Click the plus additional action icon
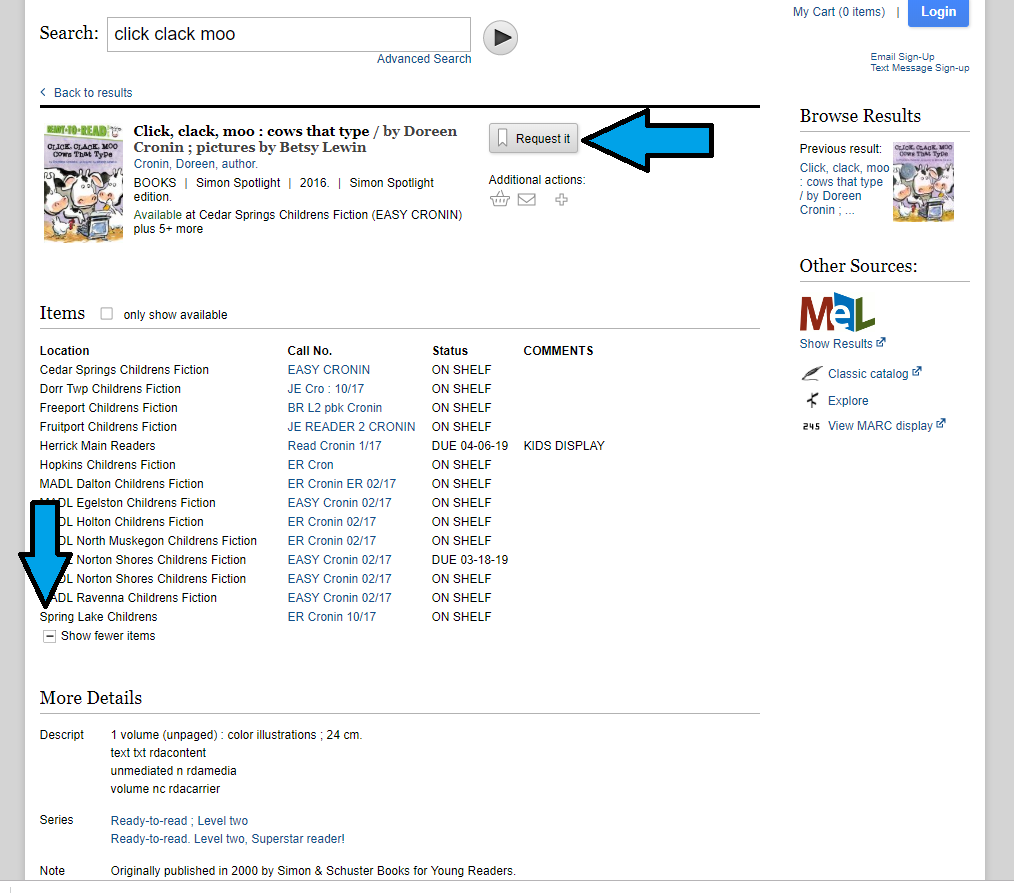1014x893 pixels. pyautogui.click(x=561, y=199)
